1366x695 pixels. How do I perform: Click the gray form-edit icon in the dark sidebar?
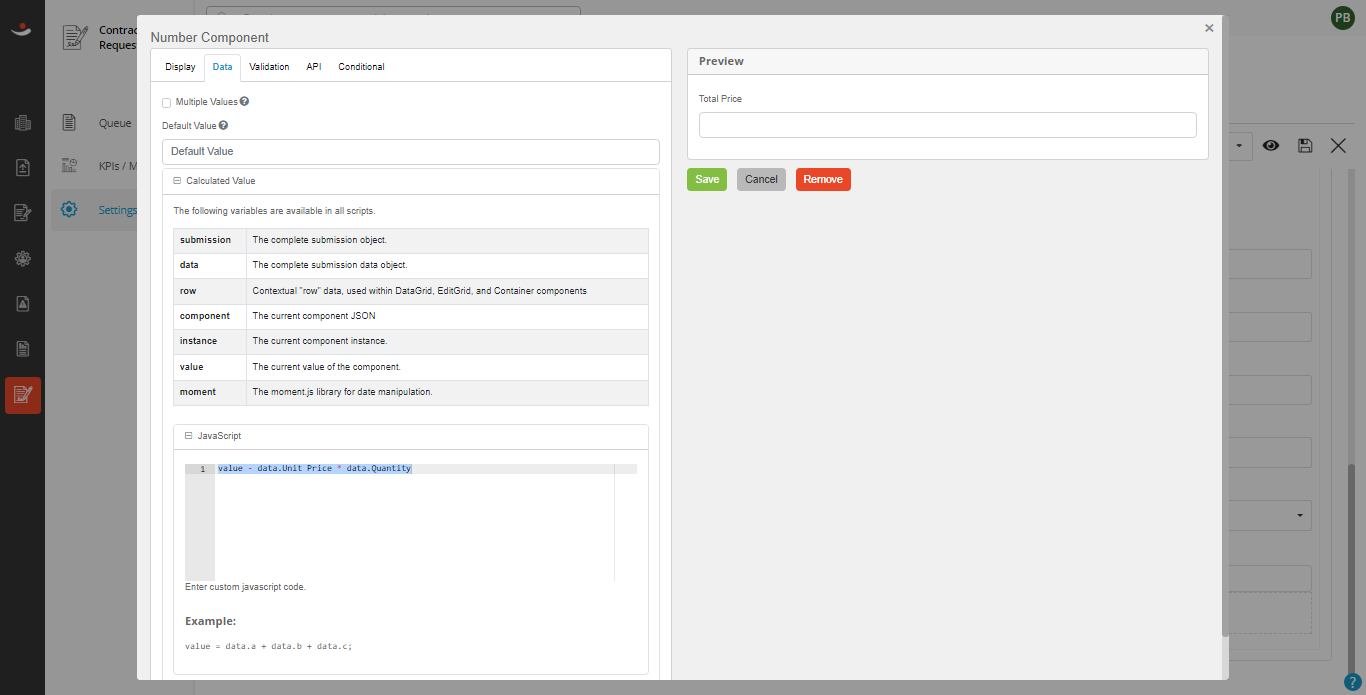pyautogui.click(x=23, y=213)
